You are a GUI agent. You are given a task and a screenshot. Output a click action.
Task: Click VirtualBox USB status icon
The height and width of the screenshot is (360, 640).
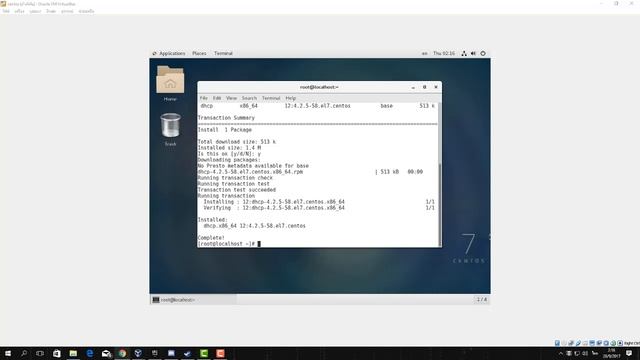(x=578, y=343)
